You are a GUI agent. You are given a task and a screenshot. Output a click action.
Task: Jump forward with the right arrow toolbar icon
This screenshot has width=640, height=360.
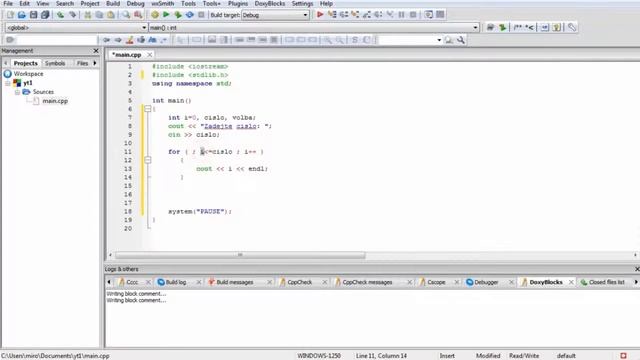point(118,40)
